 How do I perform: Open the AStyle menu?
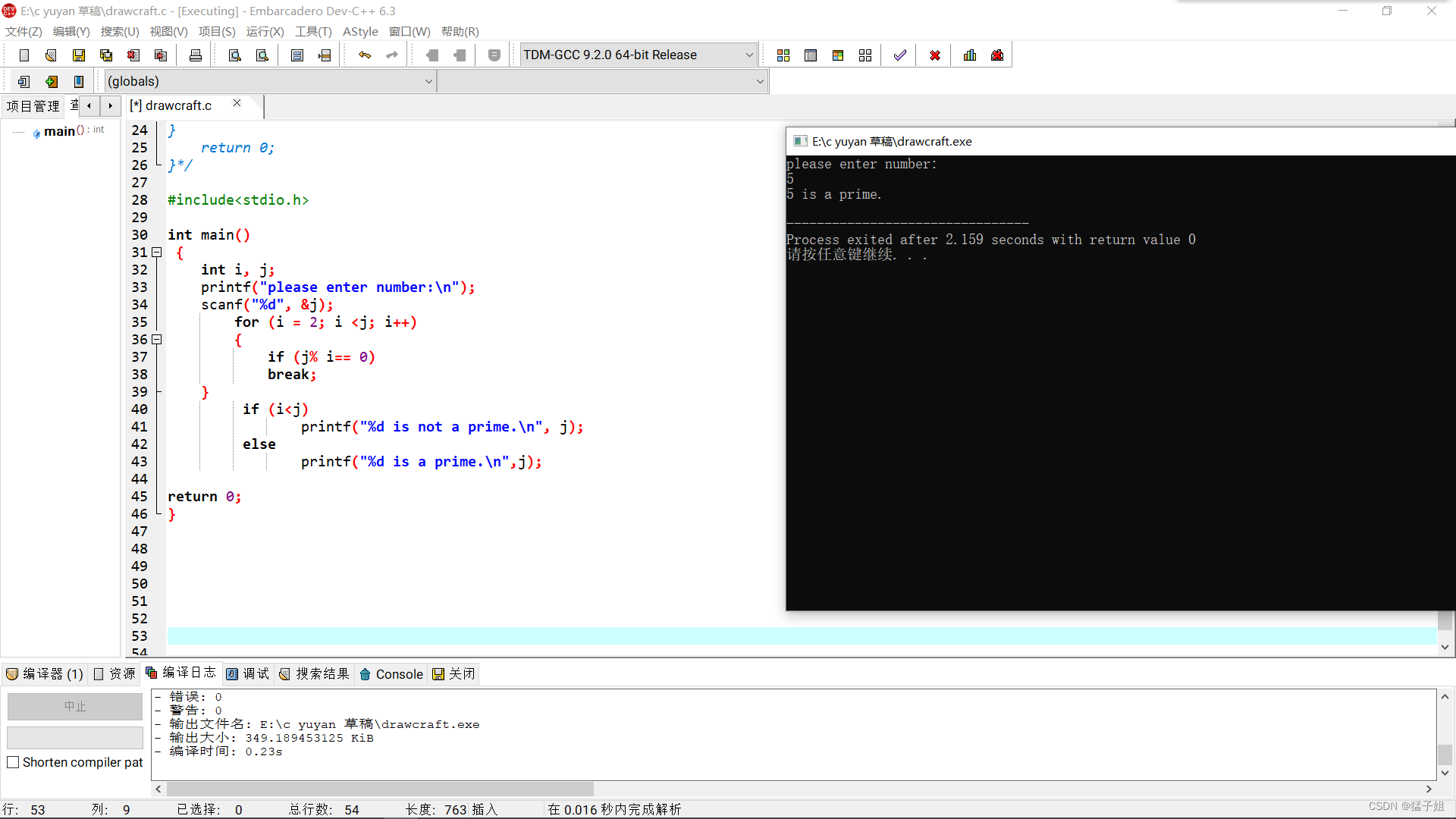tap(360, 32)
